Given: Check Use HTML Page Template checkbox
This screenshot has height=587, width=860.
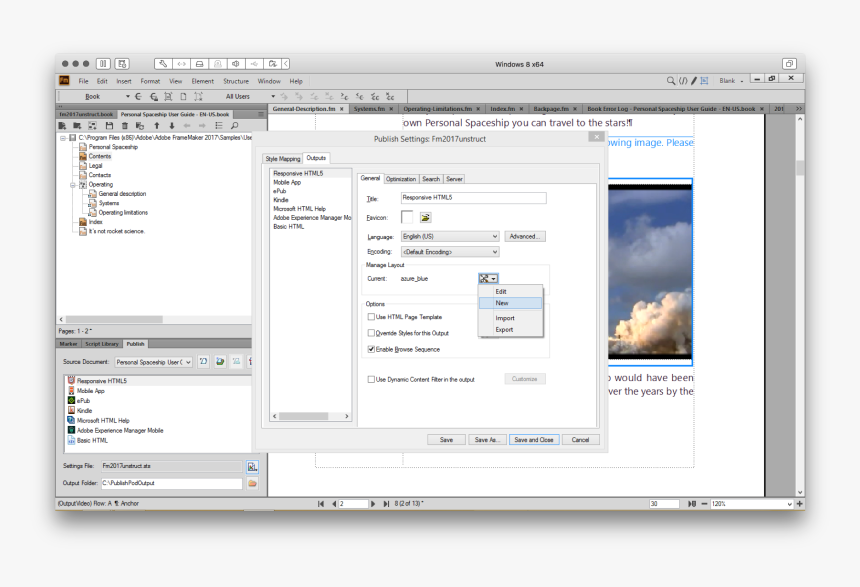Looking at the screenshot, I should point(371,317).
